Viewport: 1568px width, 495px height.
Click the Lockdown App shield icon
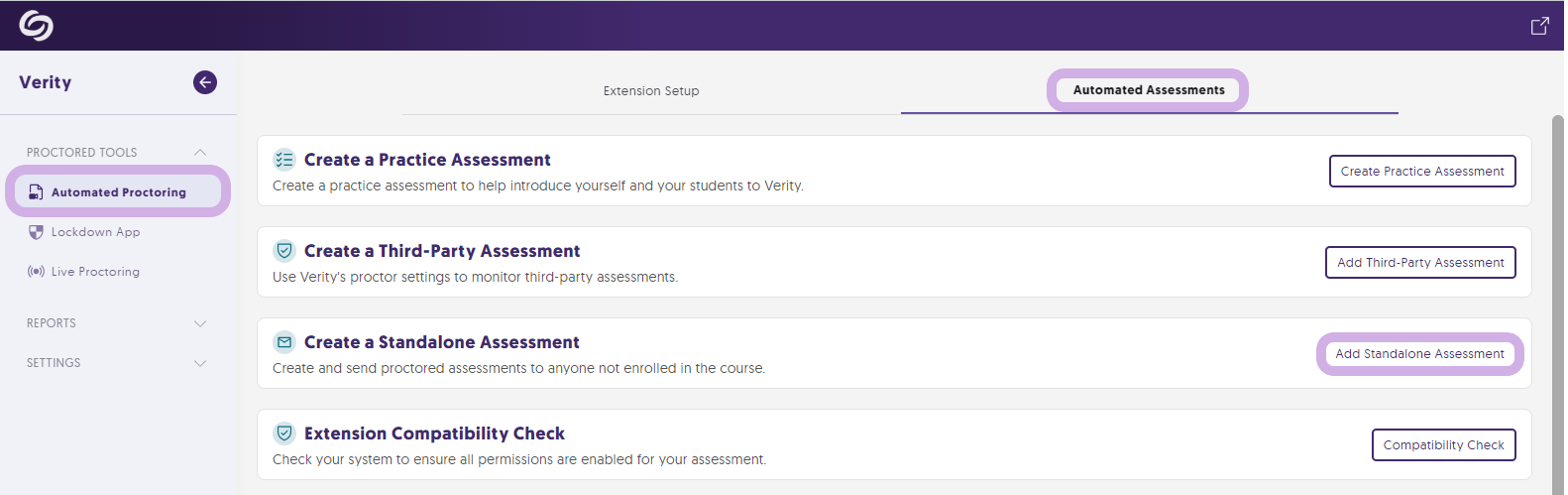36,232
